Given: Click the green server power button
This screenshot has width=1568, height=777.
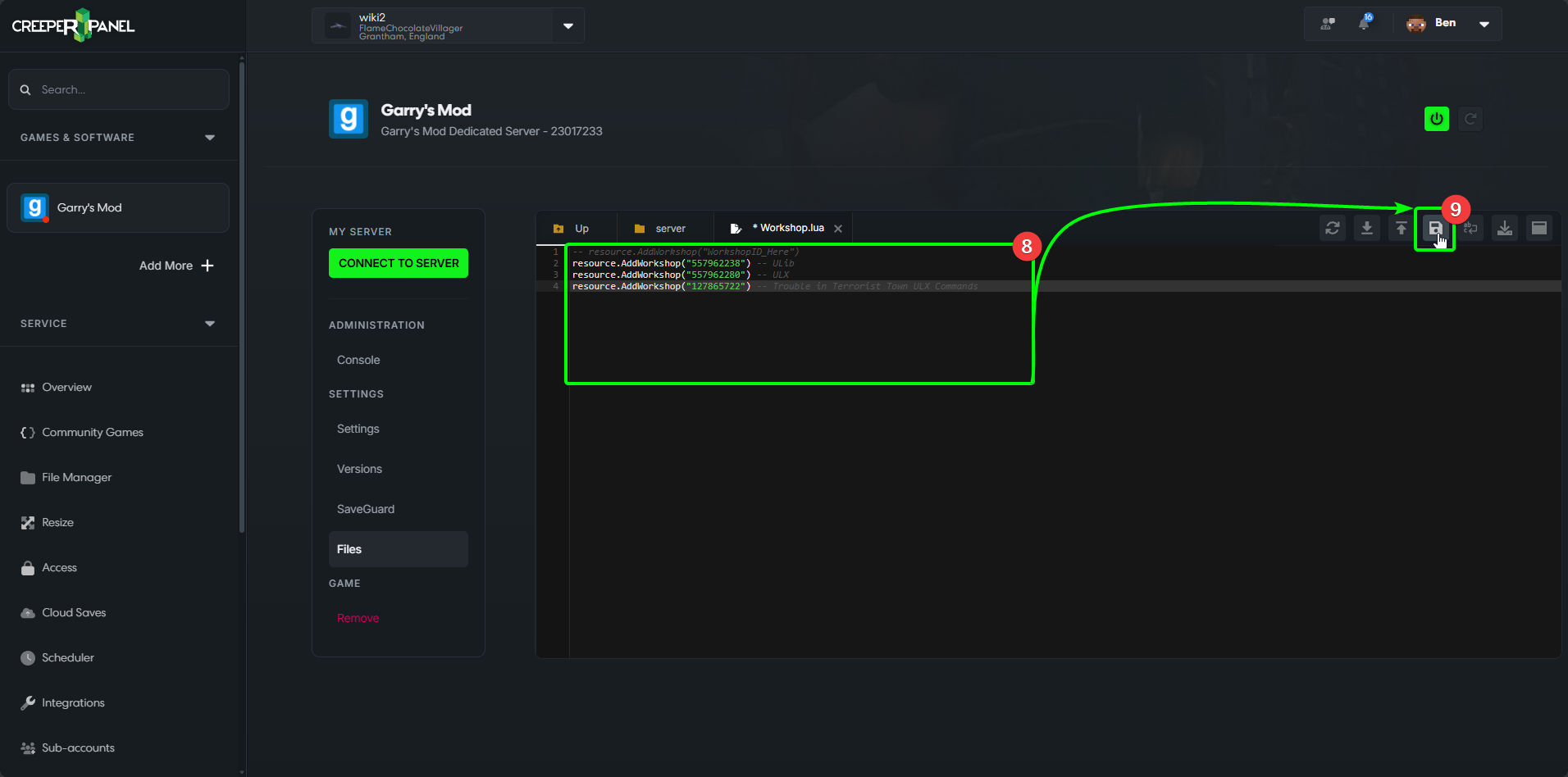Looking at the screenshot, I should (1437, 119).
